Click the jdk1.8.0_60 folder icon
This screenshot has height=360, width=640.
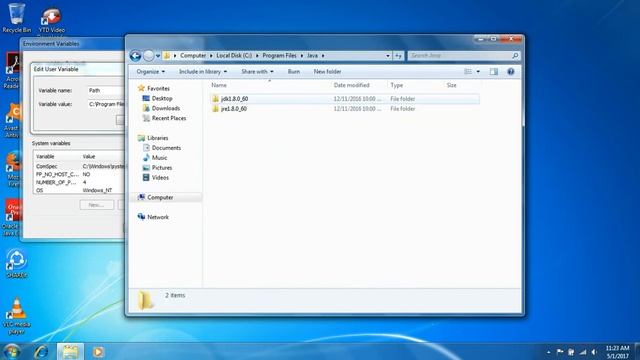pos(216,99)
